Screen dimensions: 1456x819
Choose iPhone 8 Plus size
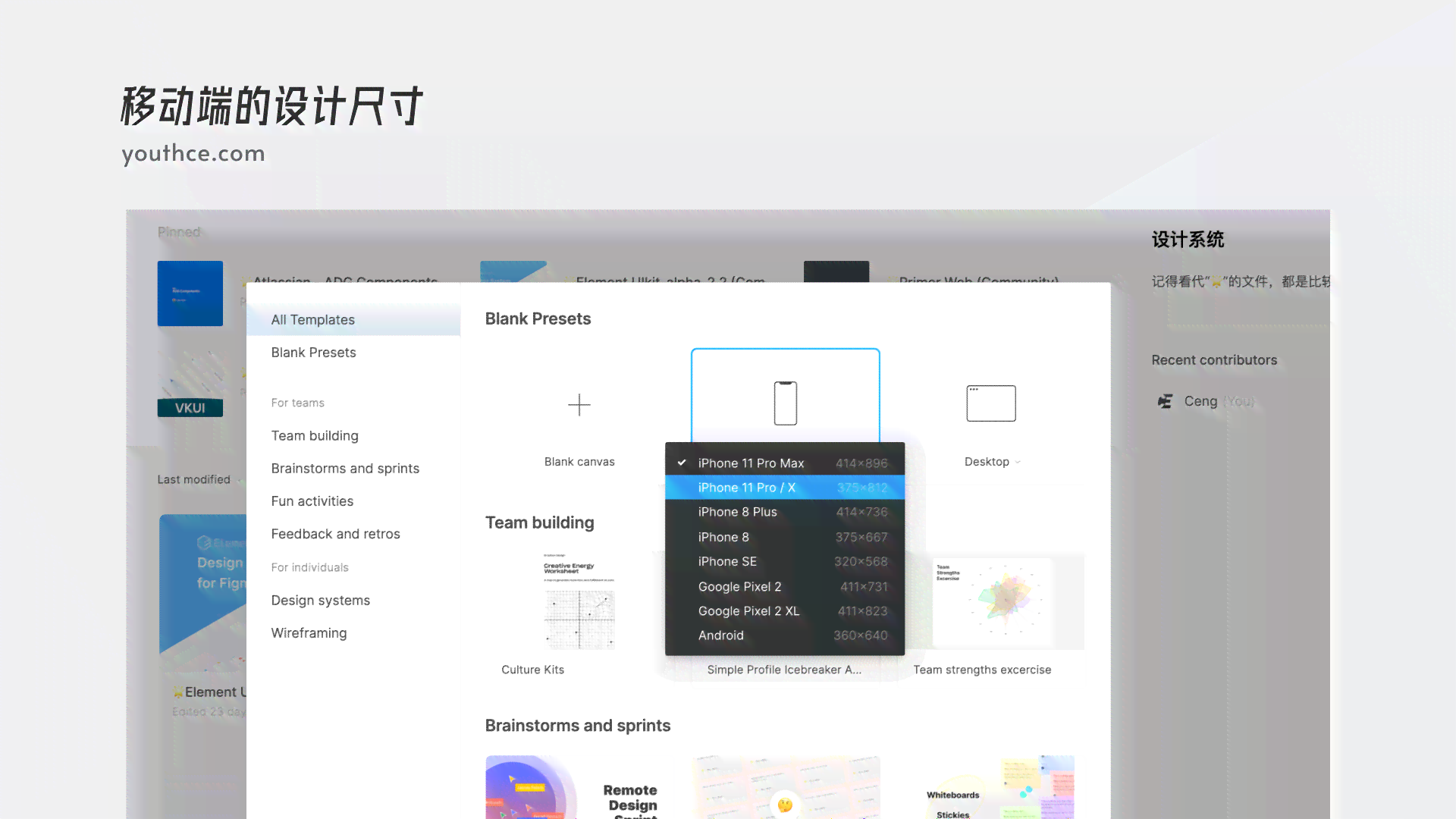785,512
